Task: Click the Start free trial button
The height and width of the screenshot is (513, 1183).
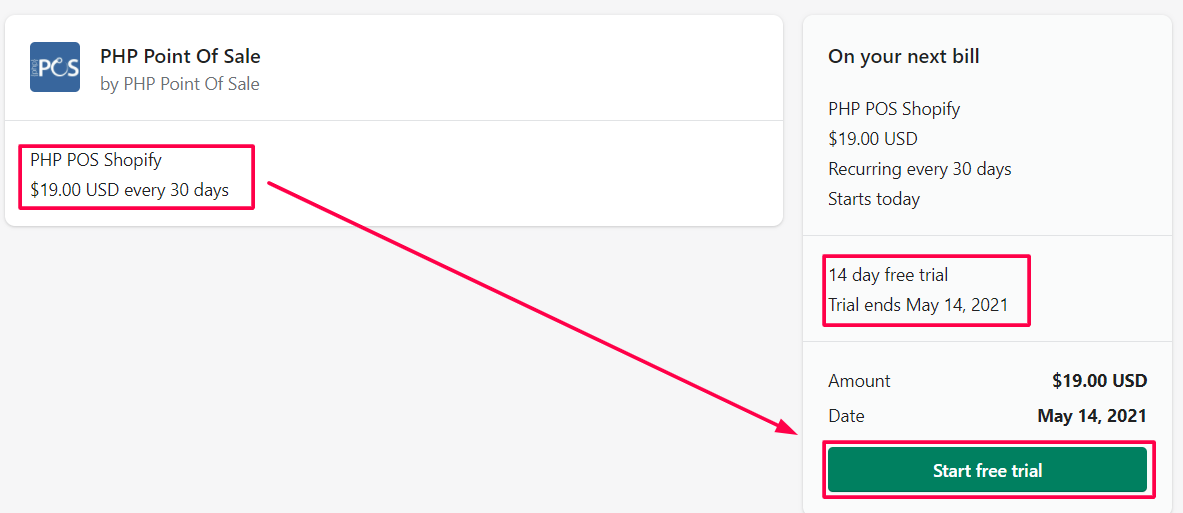Action: tap(987, 470)
